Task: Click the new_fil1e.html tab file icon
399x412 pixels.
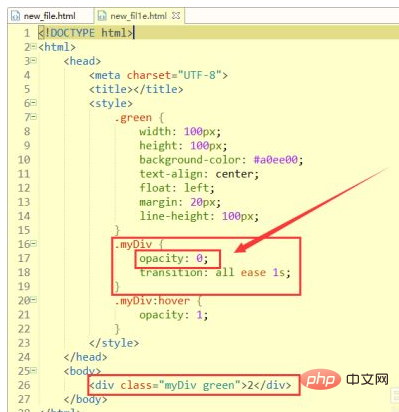Action: (x=102, y=16)
